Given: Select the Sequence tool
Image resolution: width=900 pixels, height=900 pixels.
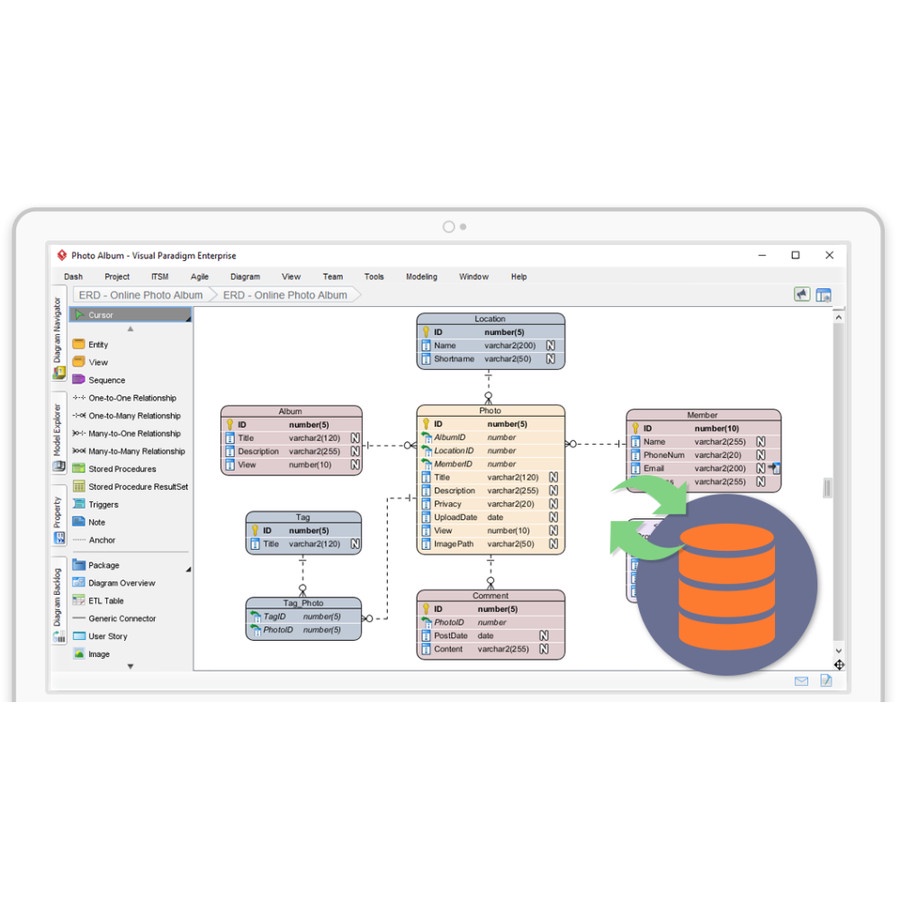Looking at the screenshot, I should [x=100, y=380].
